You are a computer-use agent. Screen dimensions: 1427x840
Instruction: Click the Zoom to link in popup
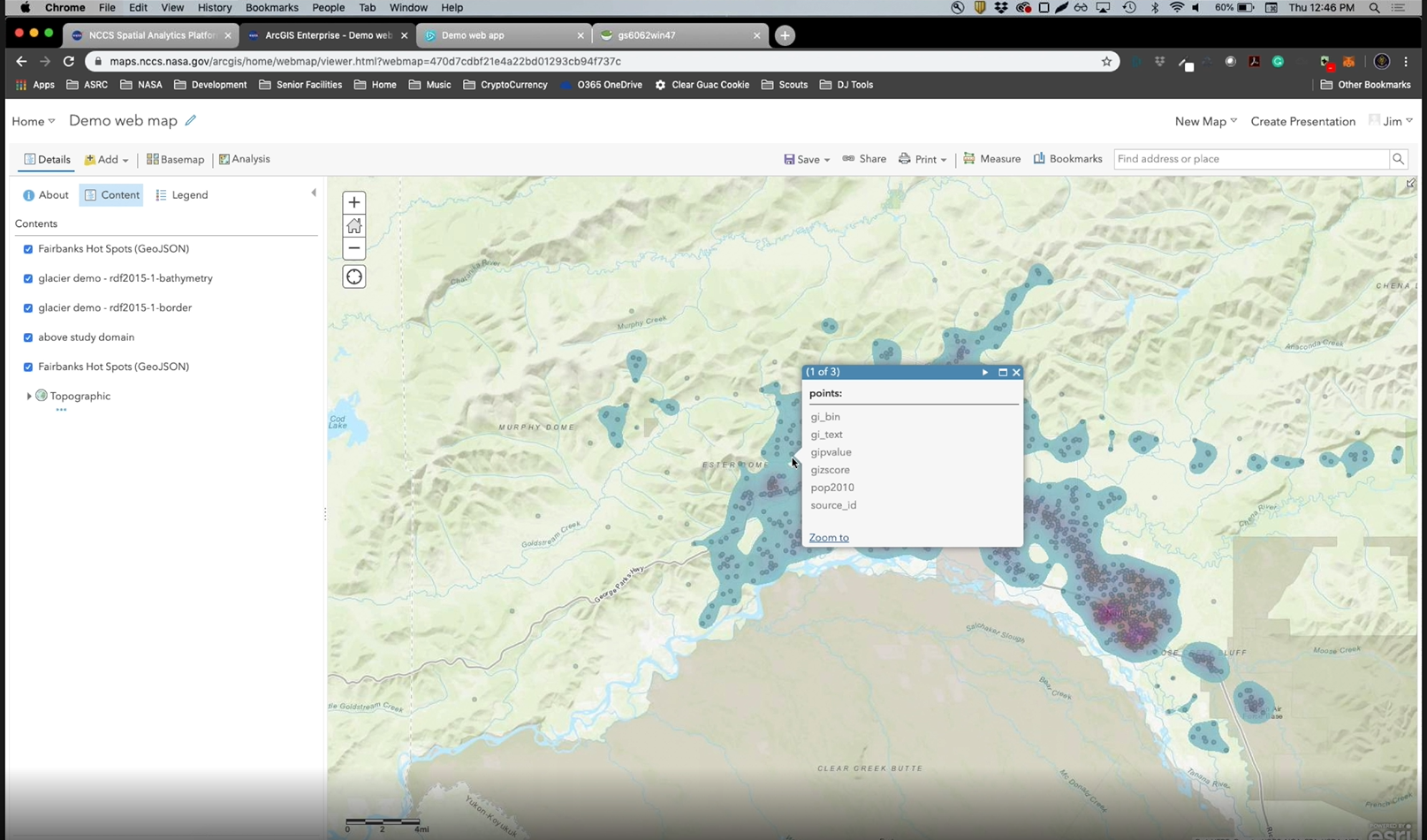click(829, 538)
